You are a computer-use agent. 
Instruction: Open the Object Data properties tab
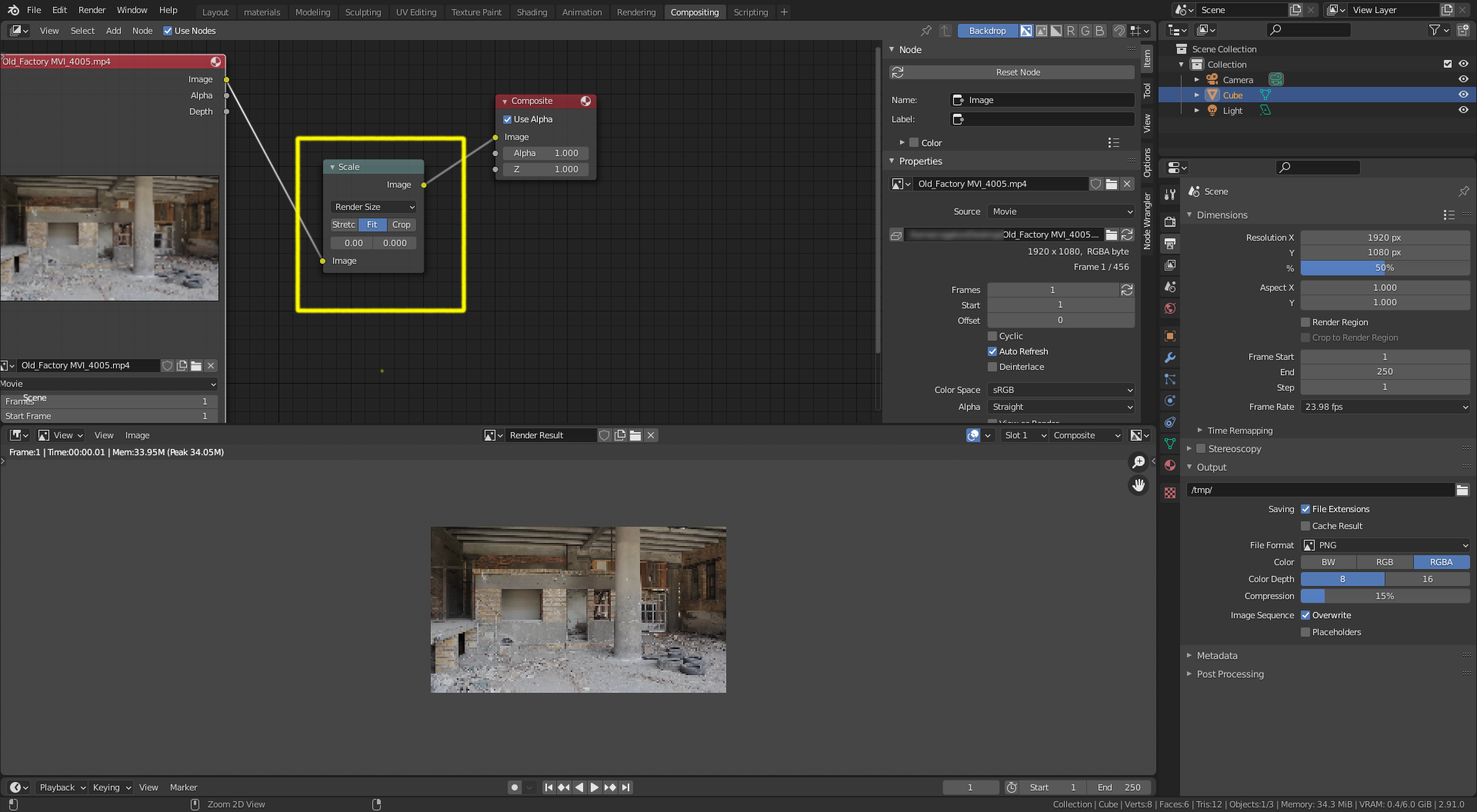(1170, 444)
